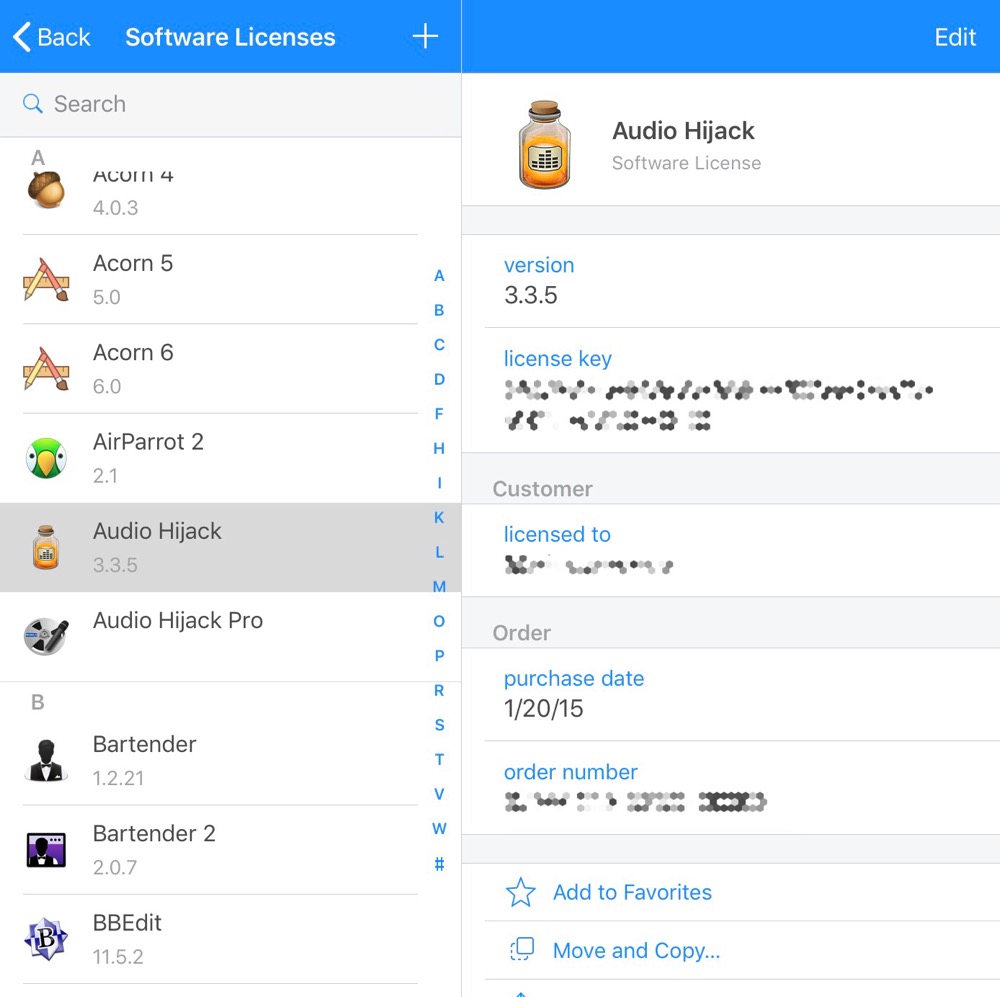1000x997 pixels.
Task: Tap the version value 3.3.5 in details
Action: [x=531, y=295]
